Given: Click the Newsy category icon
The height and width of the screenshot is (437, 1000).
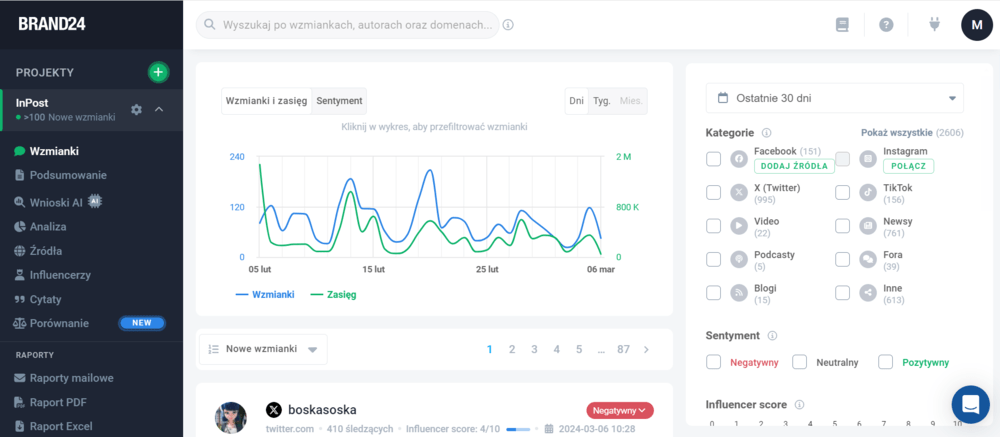Looking at the screenshot, I should 867,225.
